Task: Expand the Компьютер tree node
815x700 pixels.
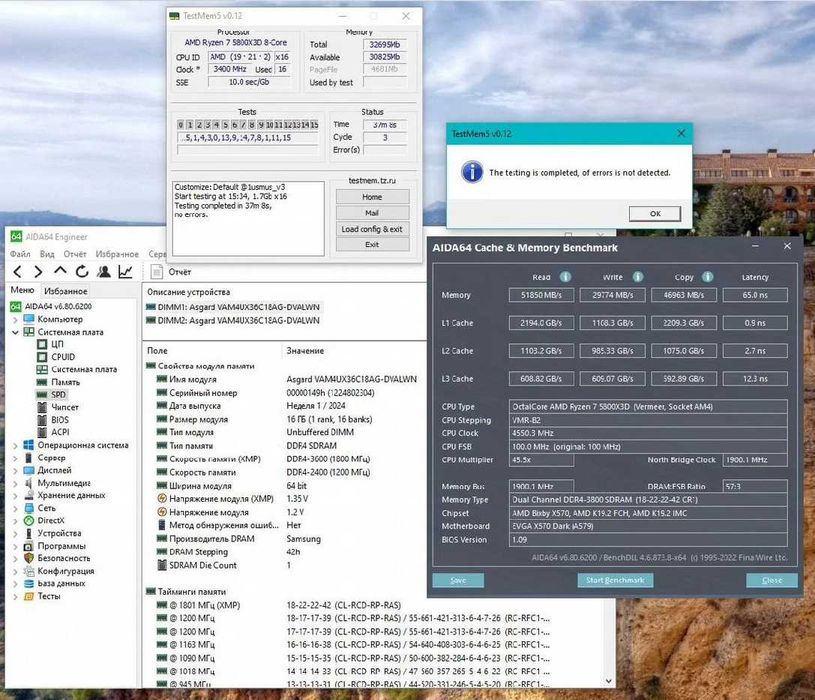Action: pos(14,318)
